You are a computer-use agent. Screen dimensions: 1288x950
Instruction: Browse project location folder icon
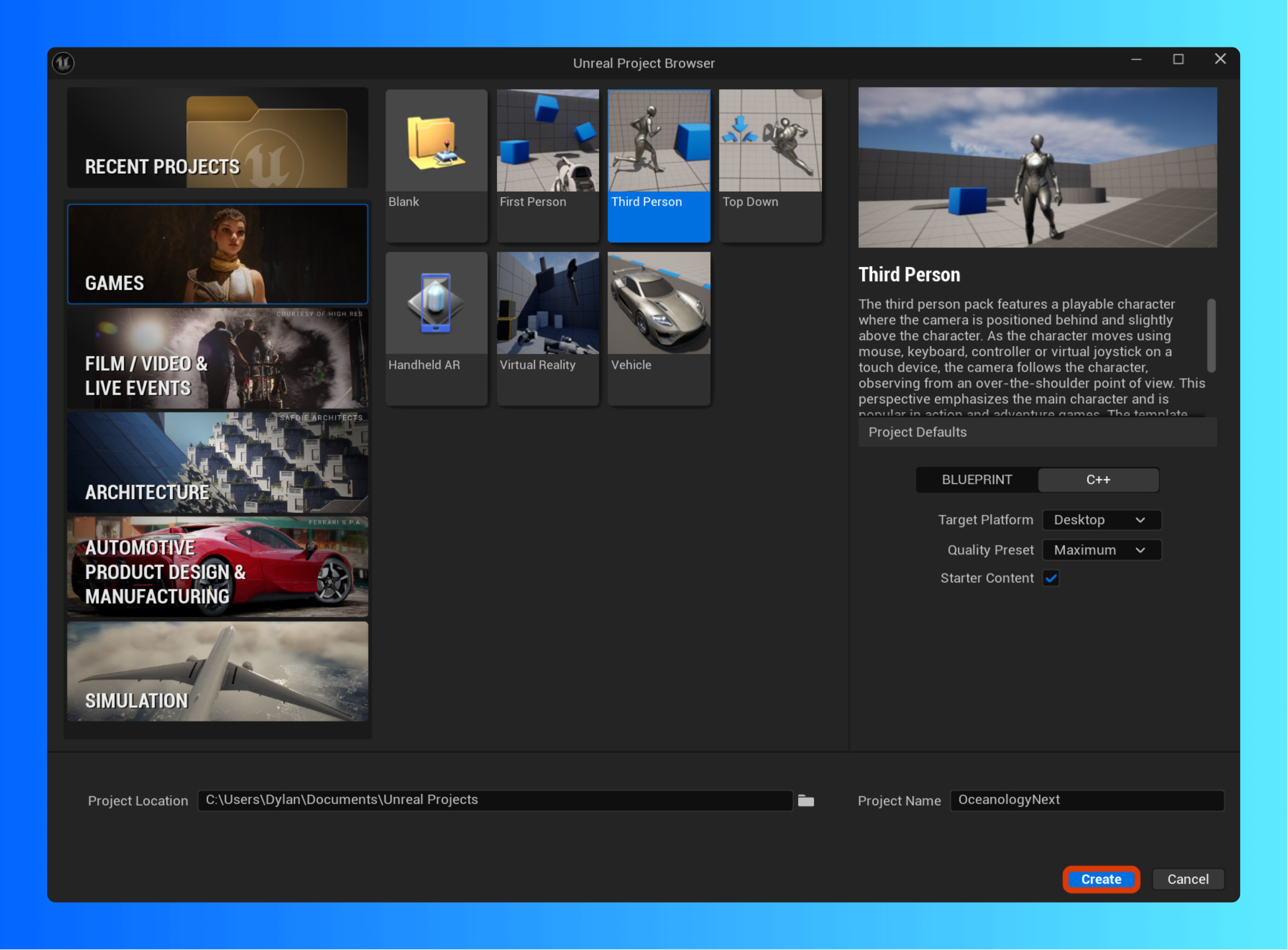click(806, 800)
